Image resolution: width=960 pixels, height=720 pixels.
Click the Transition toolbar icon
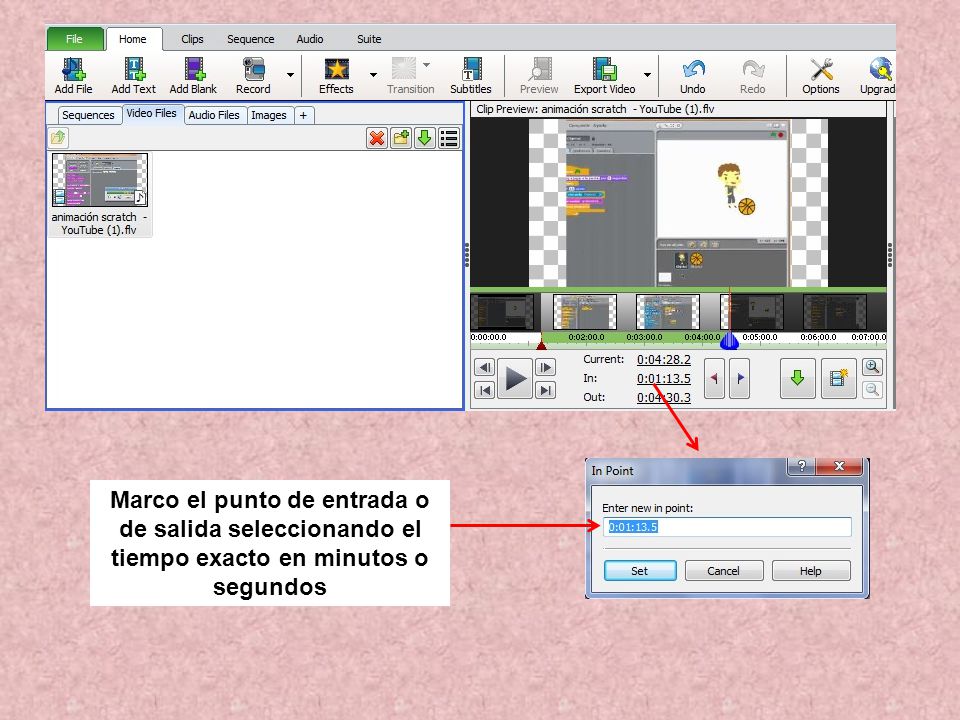[x=404, y=69]
